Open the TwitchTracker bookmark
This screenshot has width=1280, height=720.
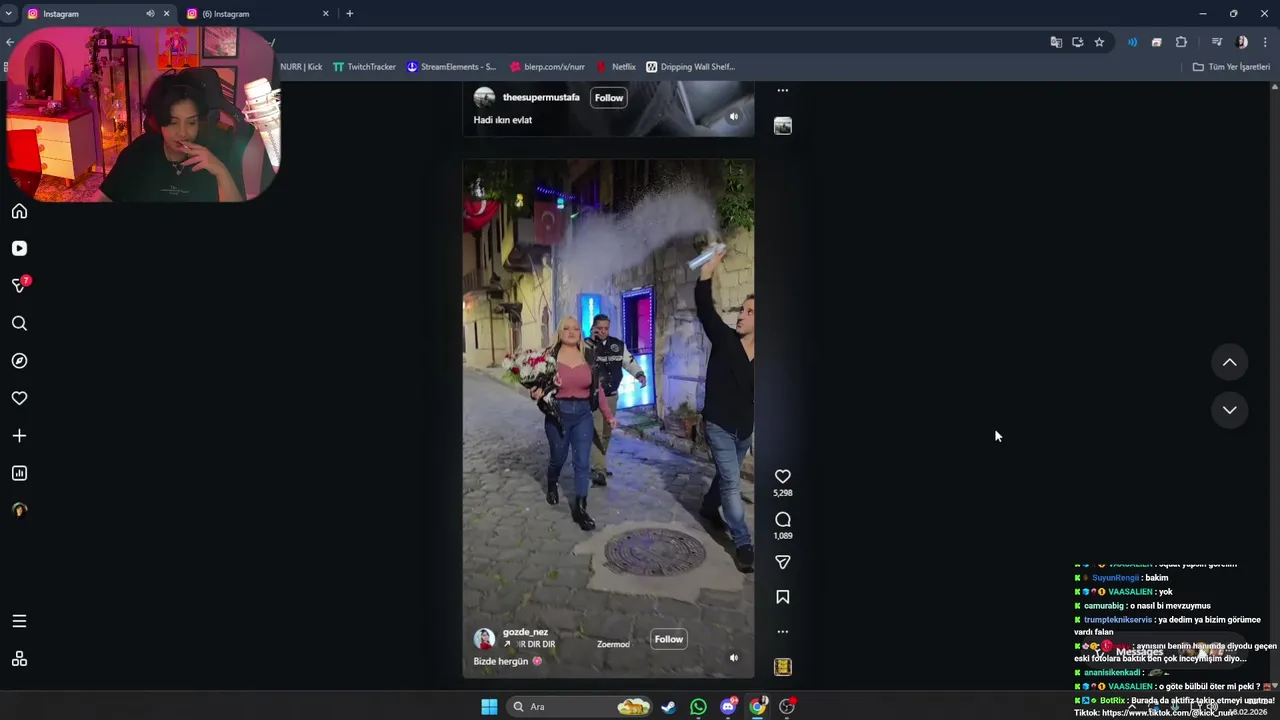pos(364,67)
